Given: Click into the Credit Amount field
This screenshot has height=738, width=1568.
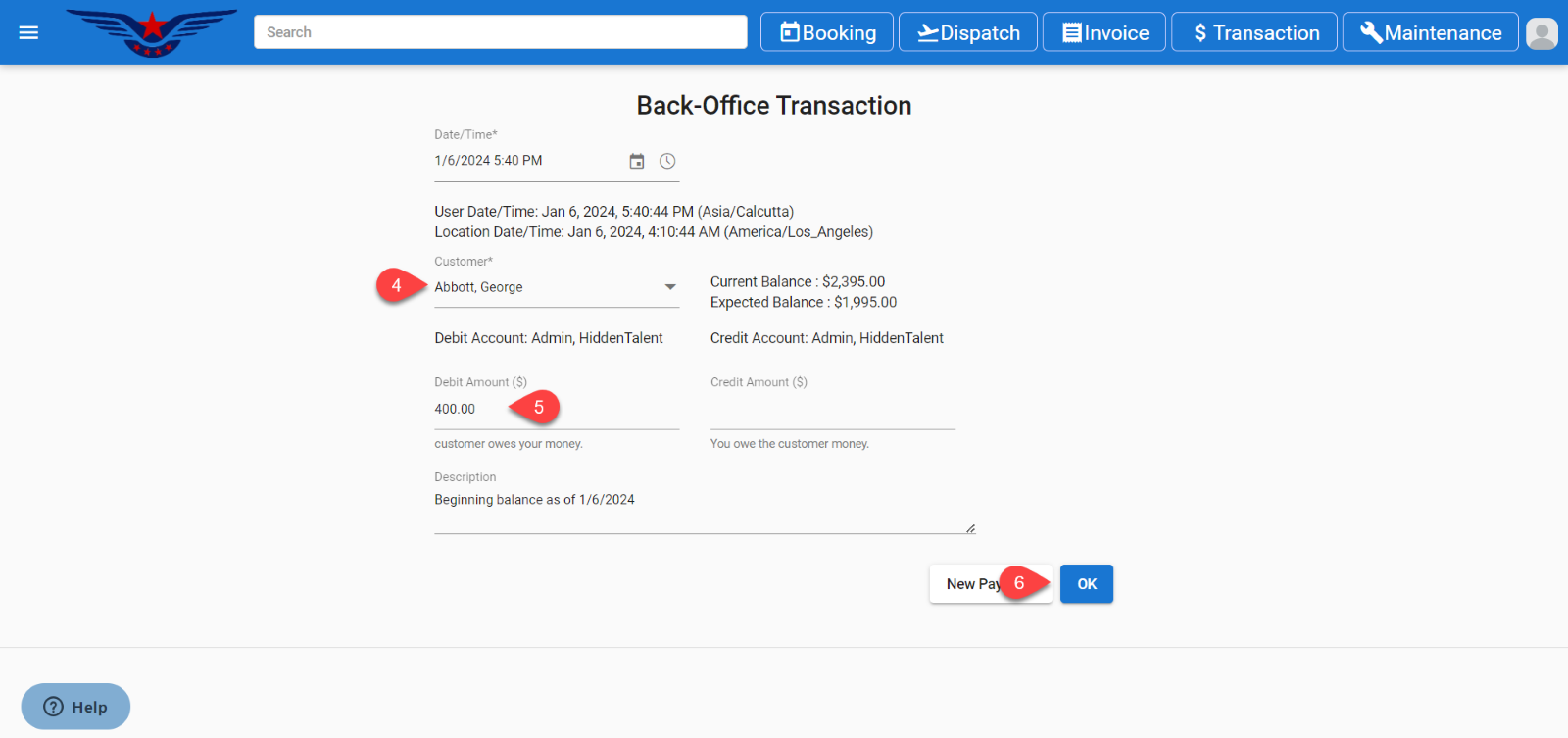Looking at the screenshot, I should [x=832, y=410].
